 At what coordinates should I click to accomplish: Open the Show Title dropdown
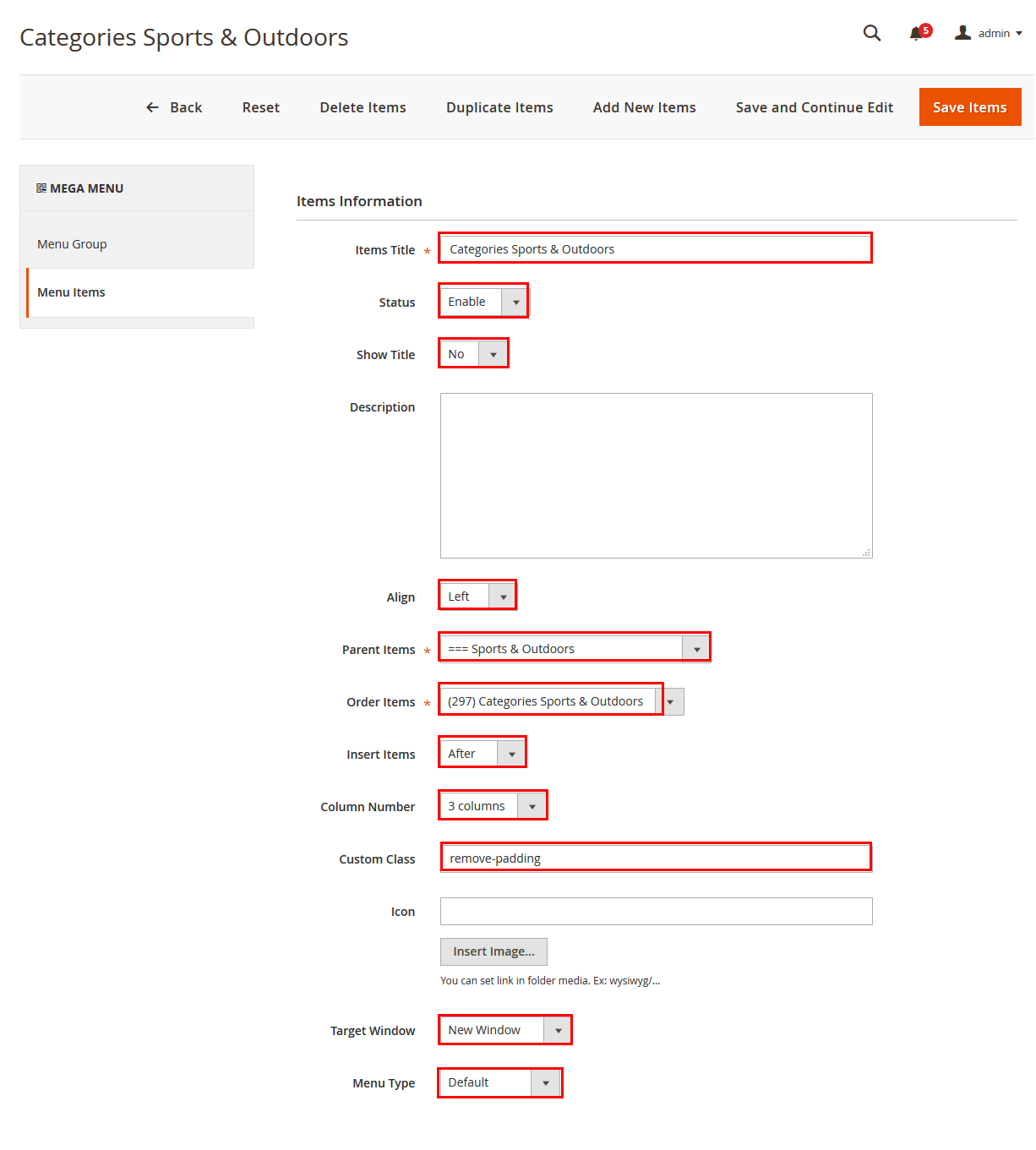point(473,354)
